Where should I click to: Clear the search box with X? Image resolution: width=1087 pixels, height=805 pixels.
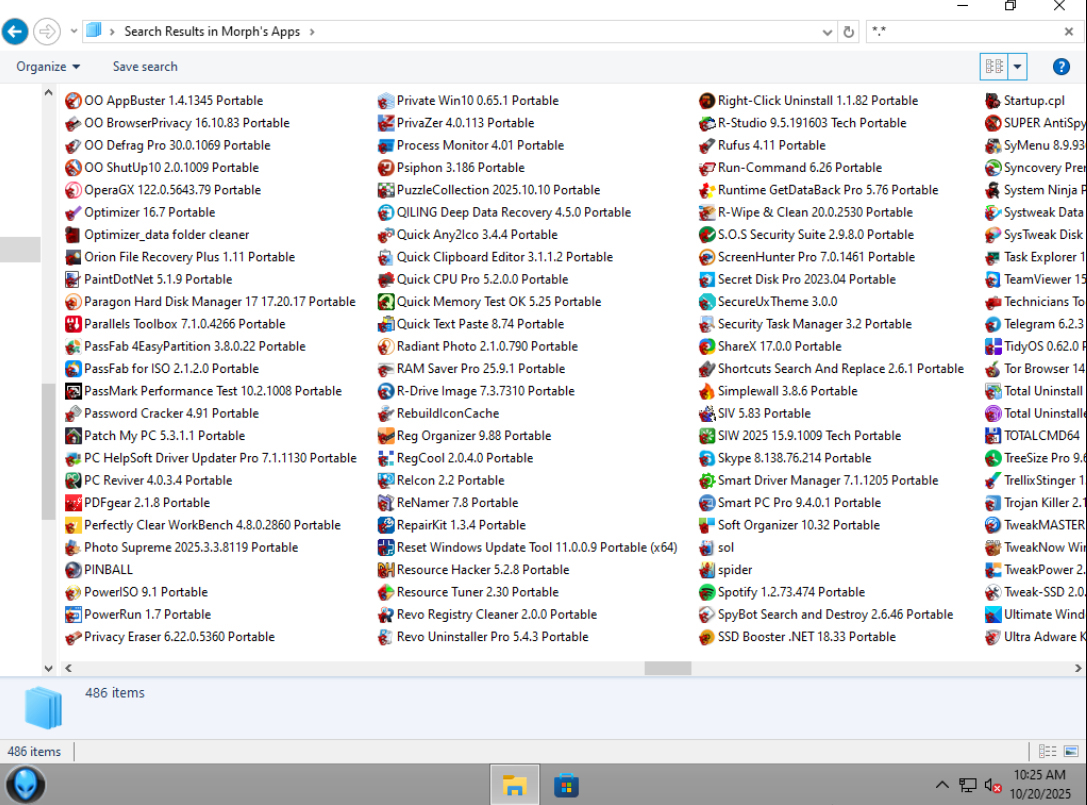click(x=1068, y=32)
